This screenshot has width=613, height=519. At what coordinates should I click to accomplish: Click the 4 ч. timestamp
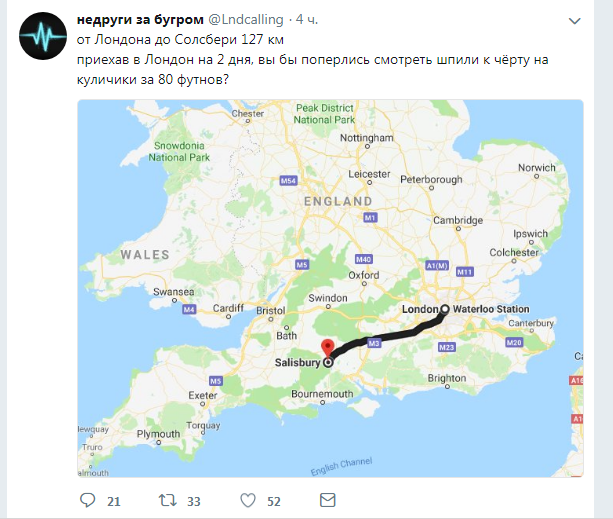coord(307,19)
